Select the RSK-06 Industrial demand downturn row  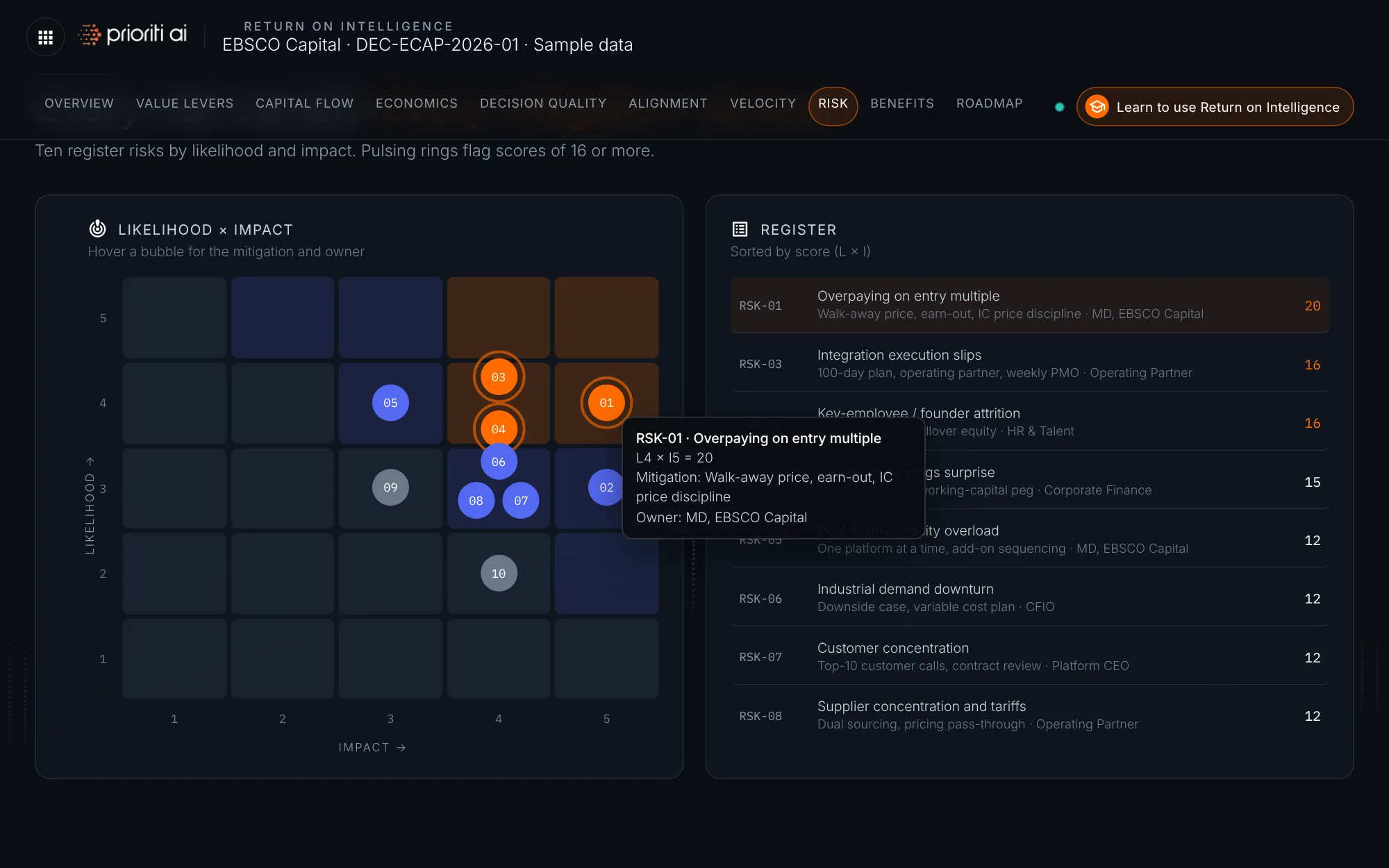pos(1030,598)
